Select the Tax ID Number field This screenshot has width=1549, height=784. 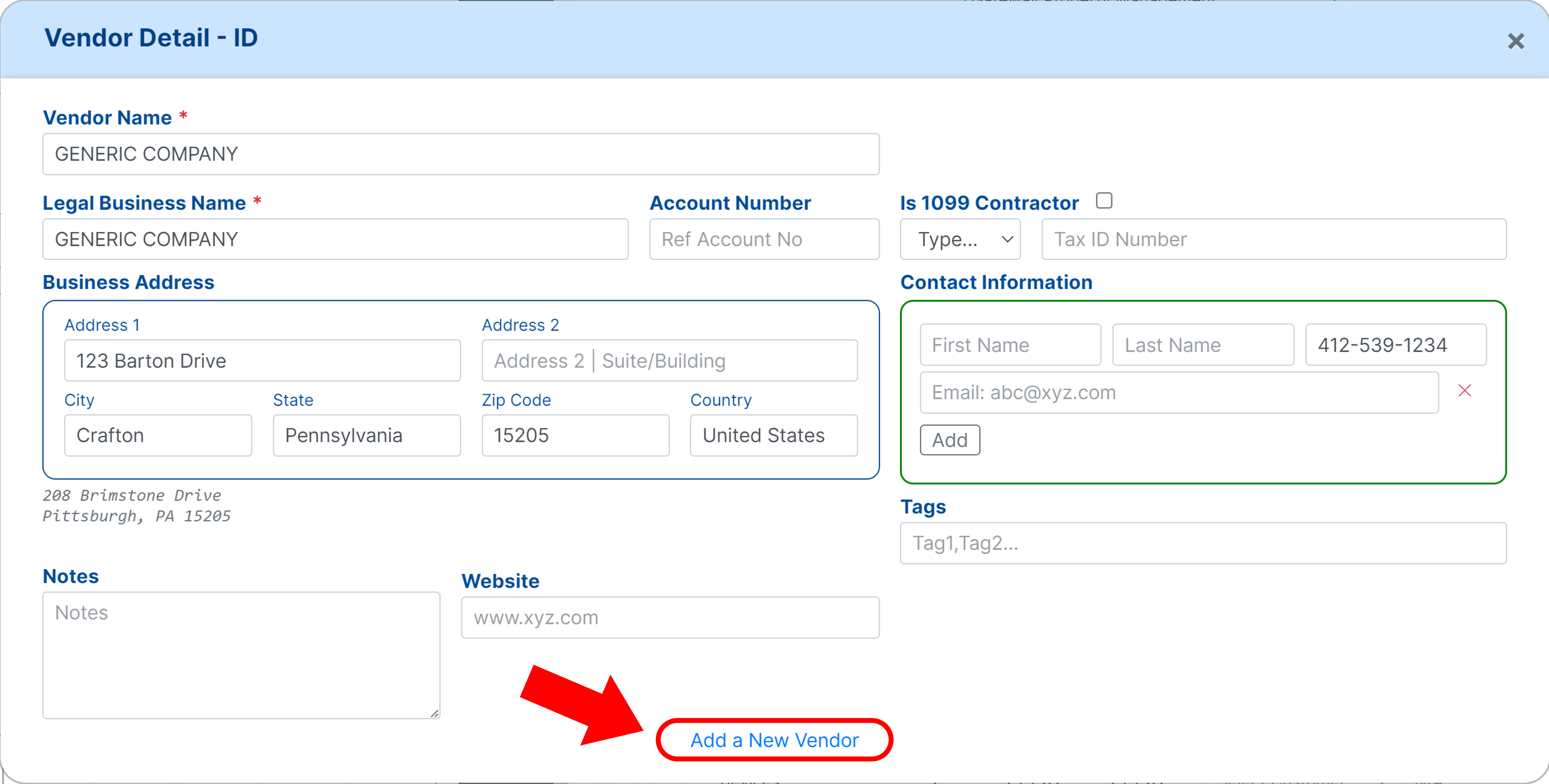tap(1274, 239)
